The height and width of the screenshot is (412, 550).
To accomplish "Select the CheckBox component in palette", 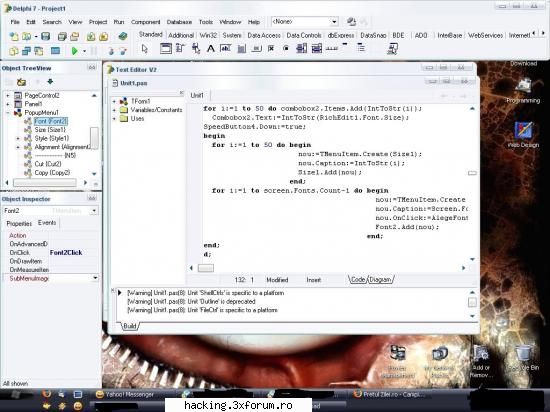I will pos(271,49).
